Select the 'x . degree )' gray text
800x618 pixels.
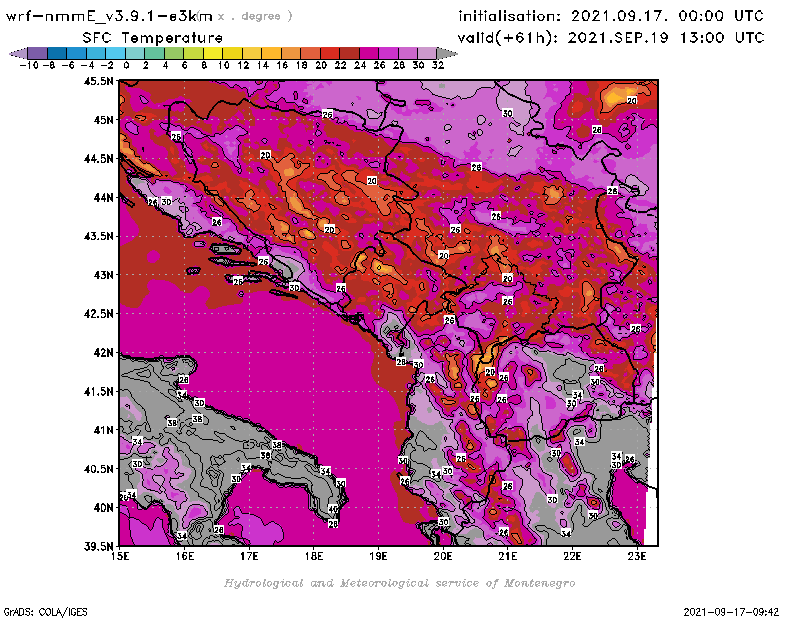[x=255, y=16]
